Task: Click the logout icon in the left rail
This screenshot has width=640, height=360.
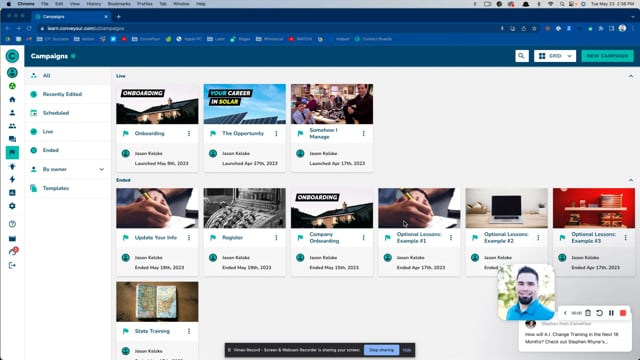Action: (x=12, y=266)
